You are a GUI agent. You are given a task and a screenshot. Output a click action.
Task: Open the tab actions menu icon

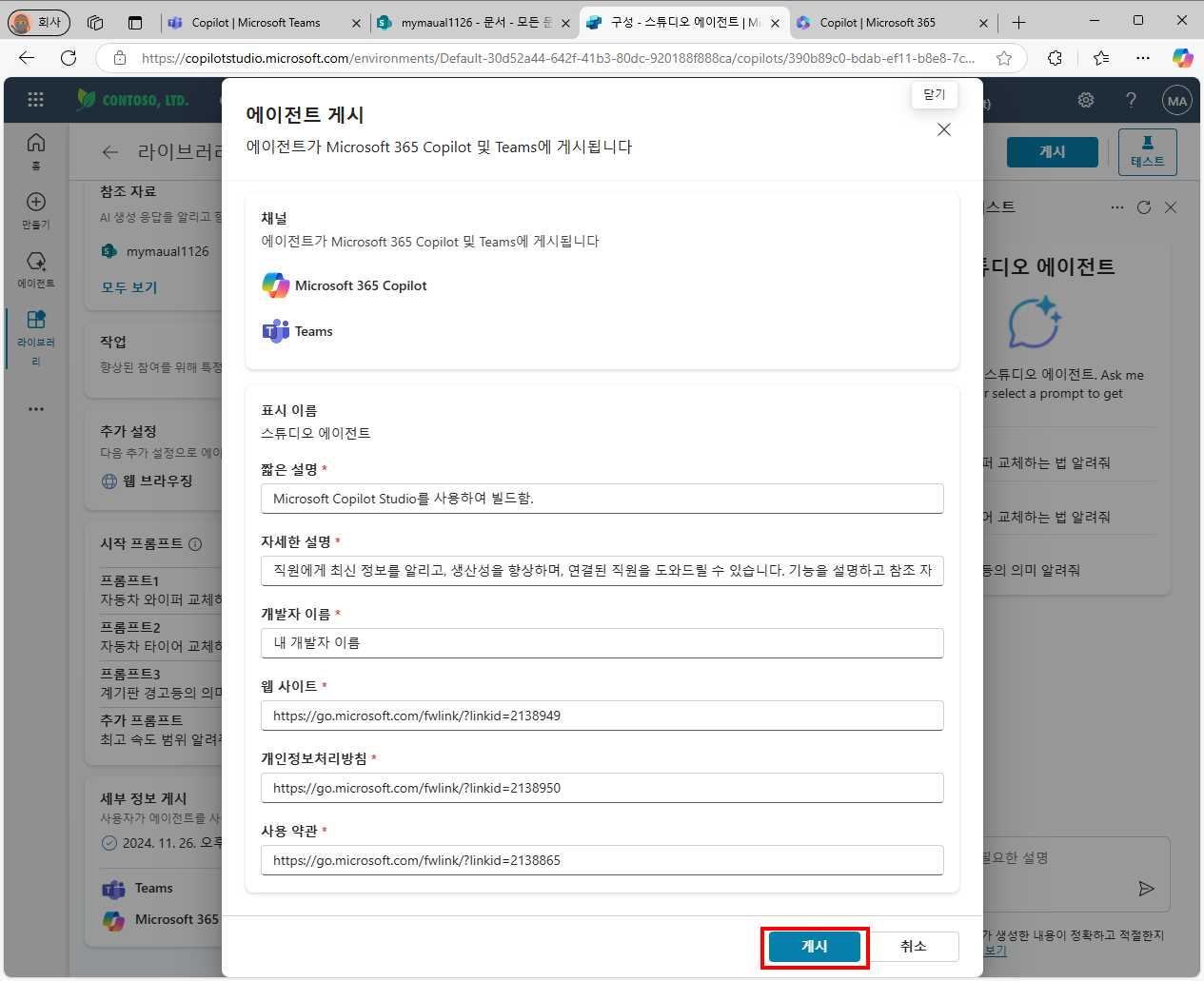point(134,23)
